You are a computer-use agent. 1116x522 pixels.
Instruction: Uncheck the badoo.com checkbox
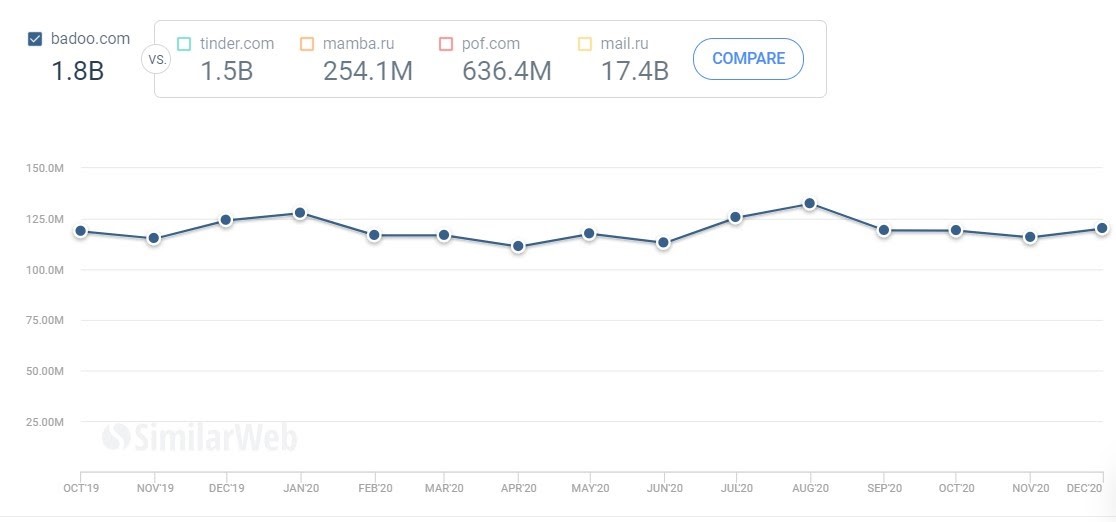[x=35, y=39]
